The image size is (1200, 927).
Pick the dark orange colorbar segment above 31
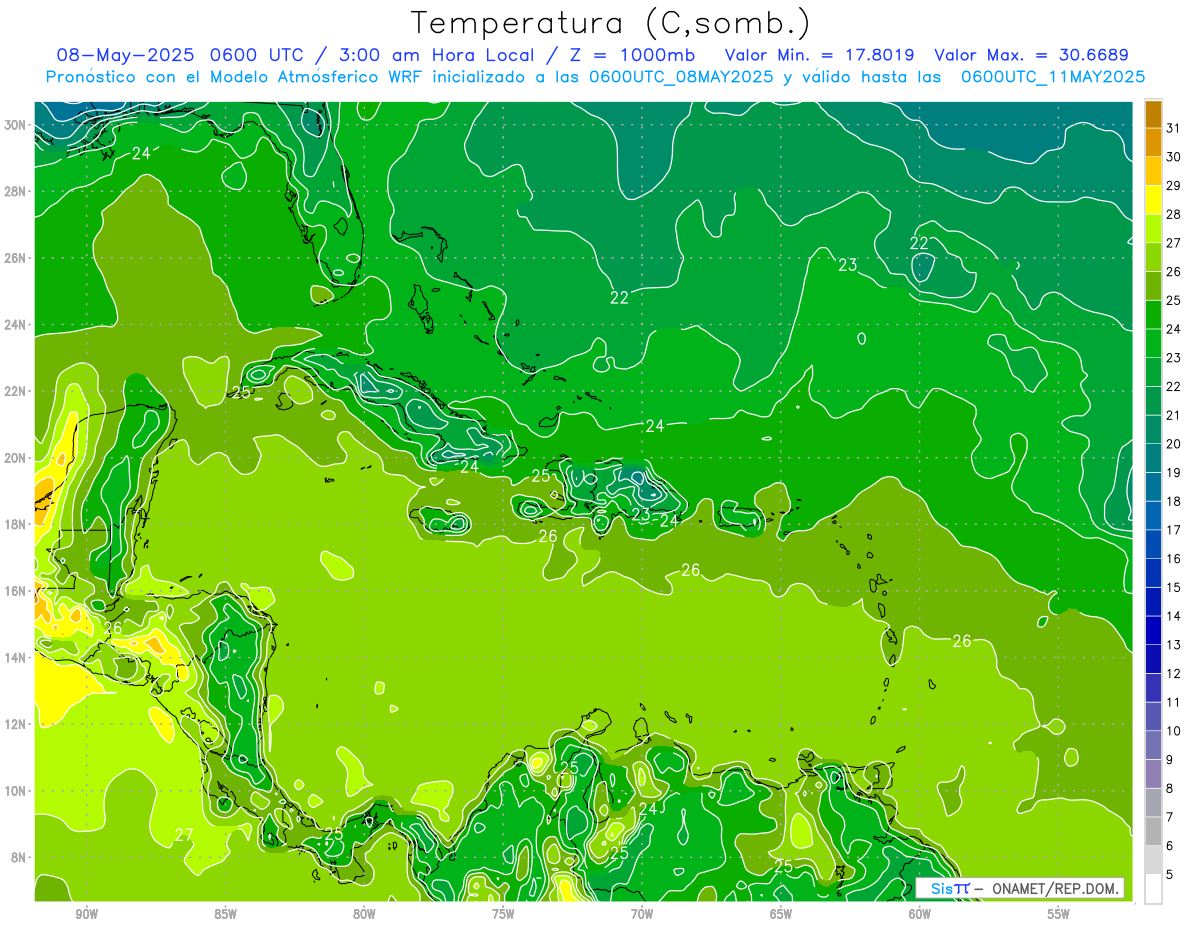[1153, 114]
